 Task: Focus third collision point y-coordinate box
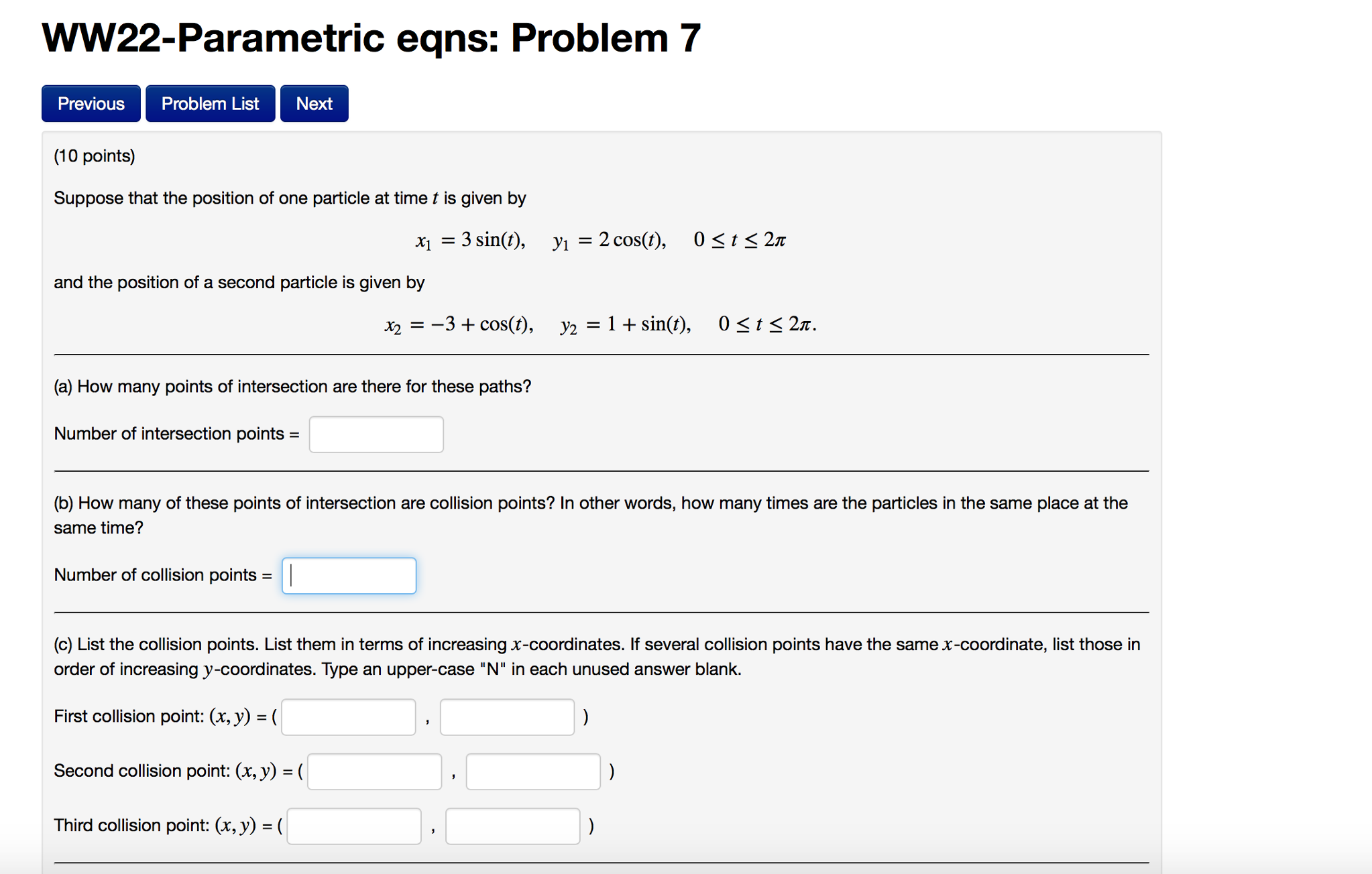(x=512, y=826)
